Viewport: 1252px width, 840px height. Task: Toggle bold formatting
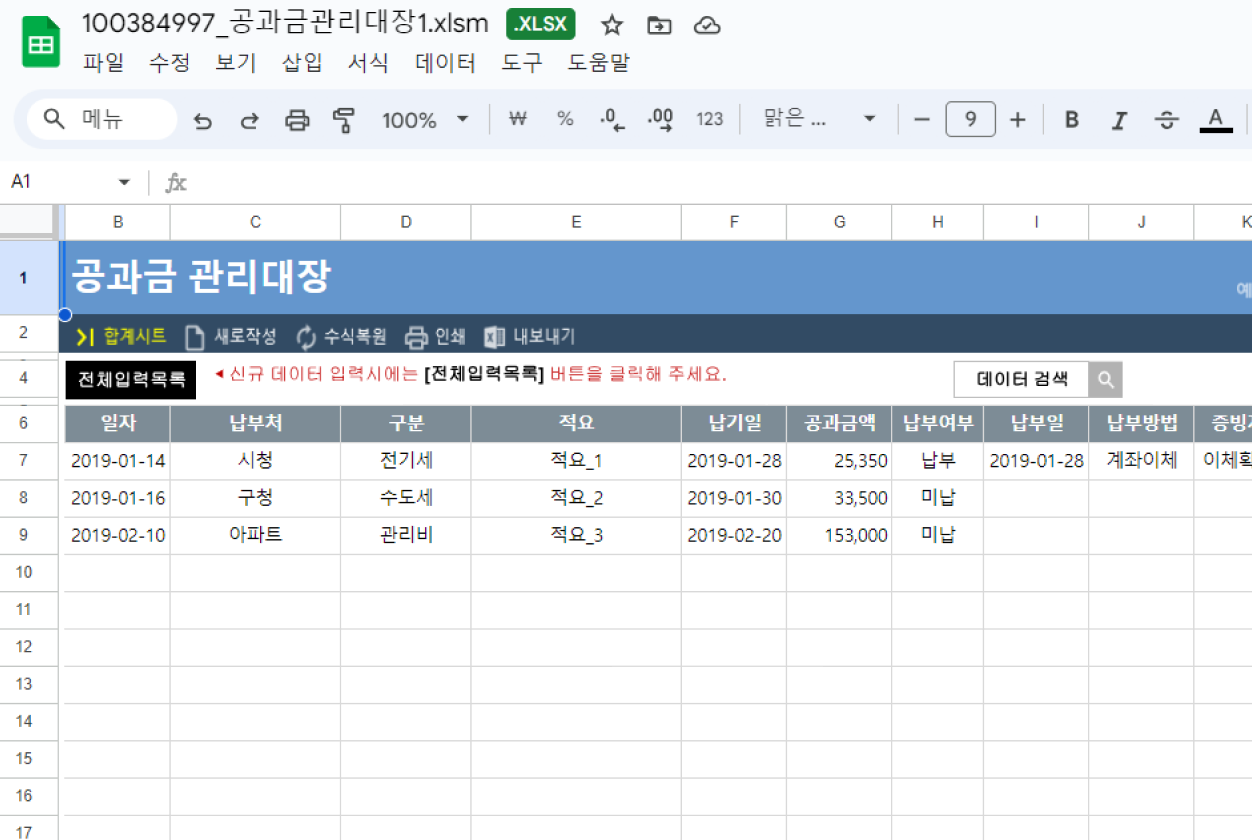coord(1072,120)
